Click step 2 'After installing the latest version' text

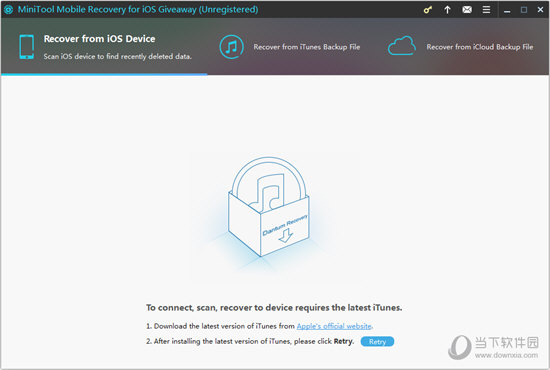(x=250, y=341)
